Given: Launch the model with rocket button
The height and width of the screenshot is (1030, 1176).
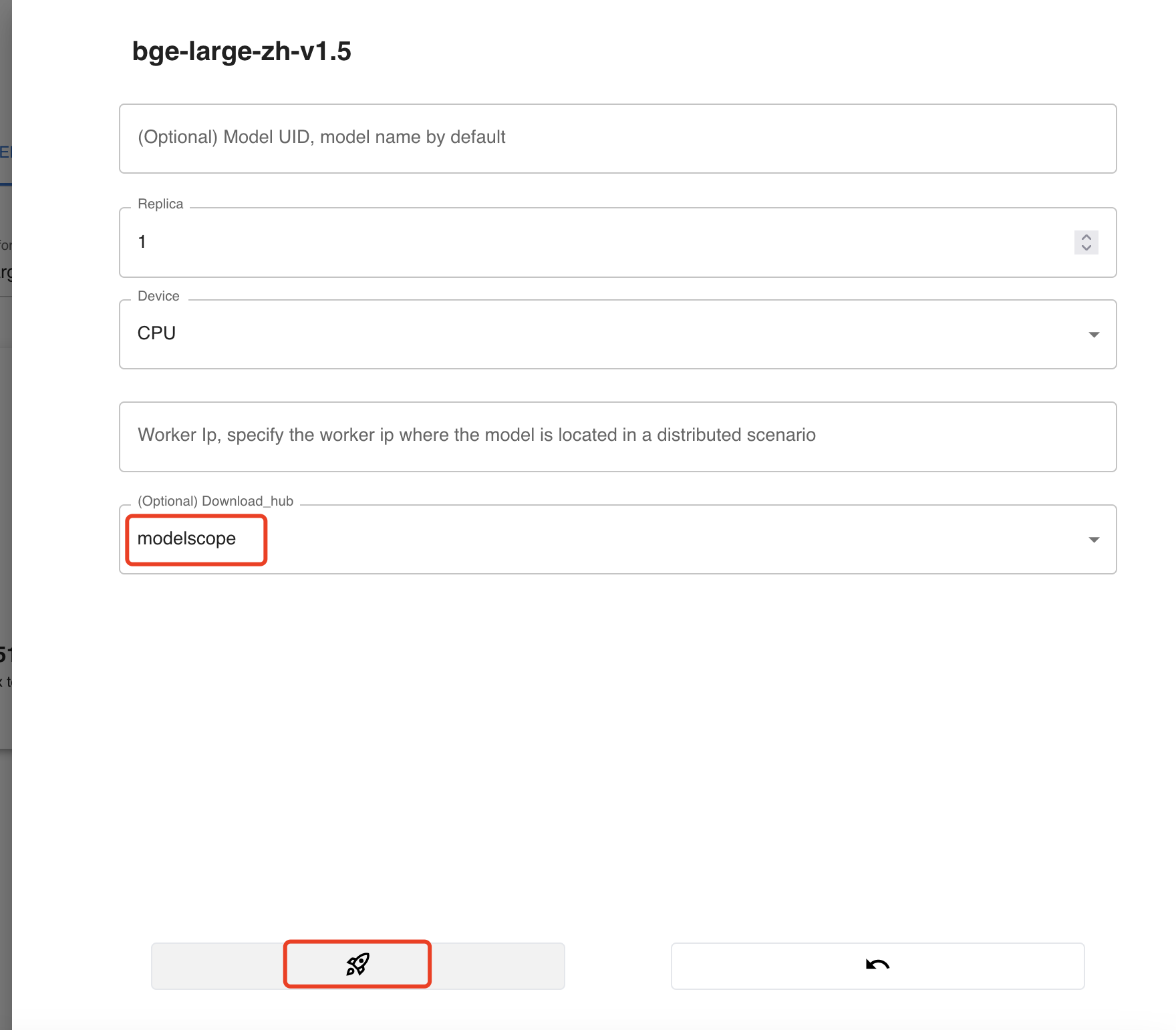Looking at the screenshot, I should point(357,965).
